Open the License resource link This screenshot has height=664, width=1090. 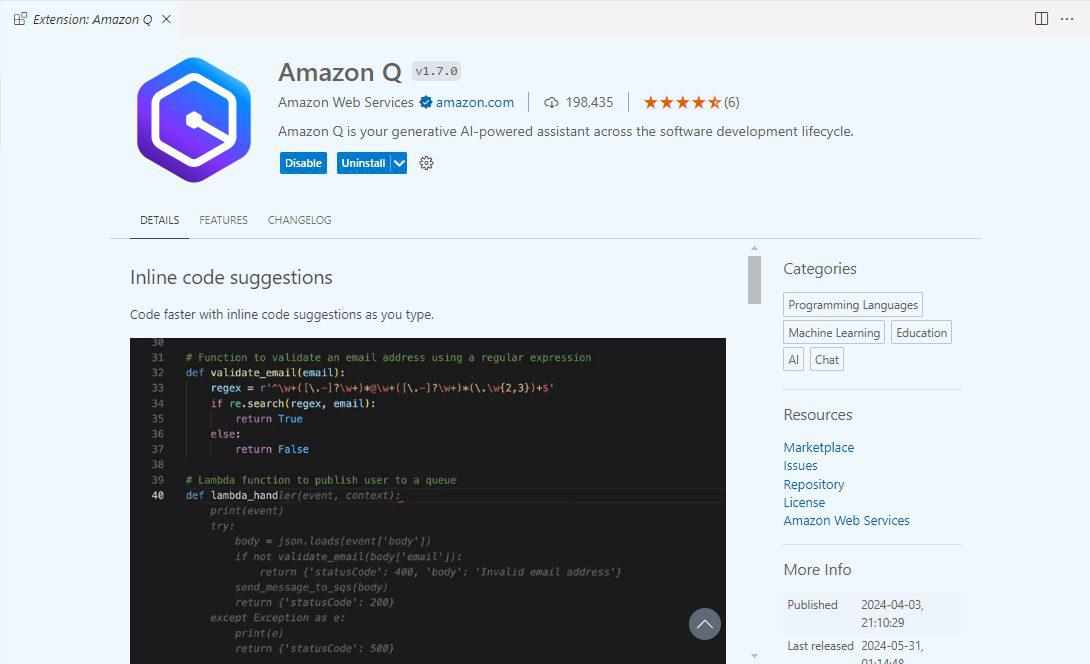pos(804,502)
